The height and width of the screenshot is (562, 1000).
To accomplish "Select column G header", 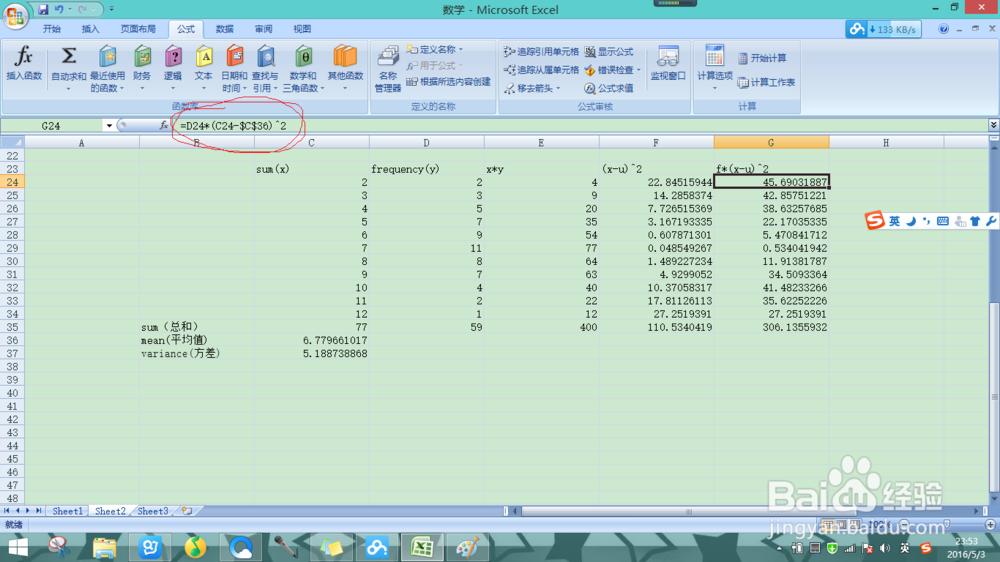I will tap(771, 143).
